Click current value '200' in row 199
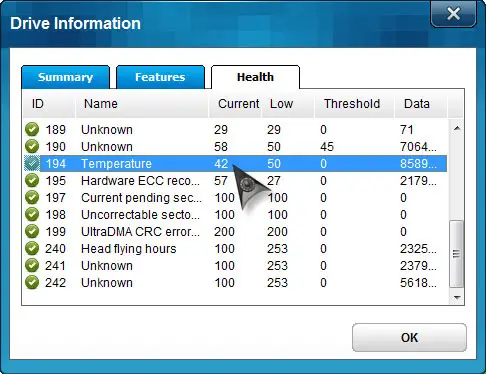 click(x=224, y=232)
